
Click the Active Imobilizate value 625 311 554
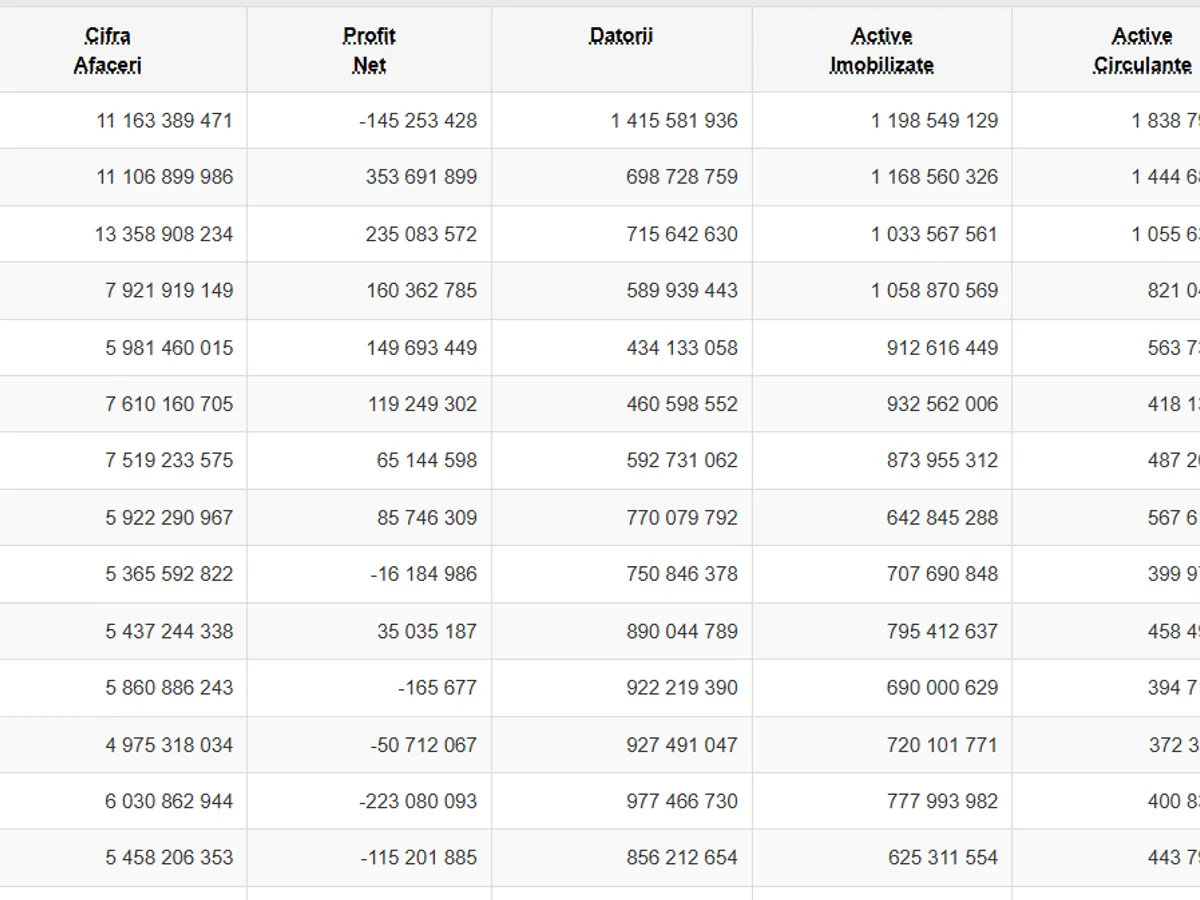click(942, 858)
